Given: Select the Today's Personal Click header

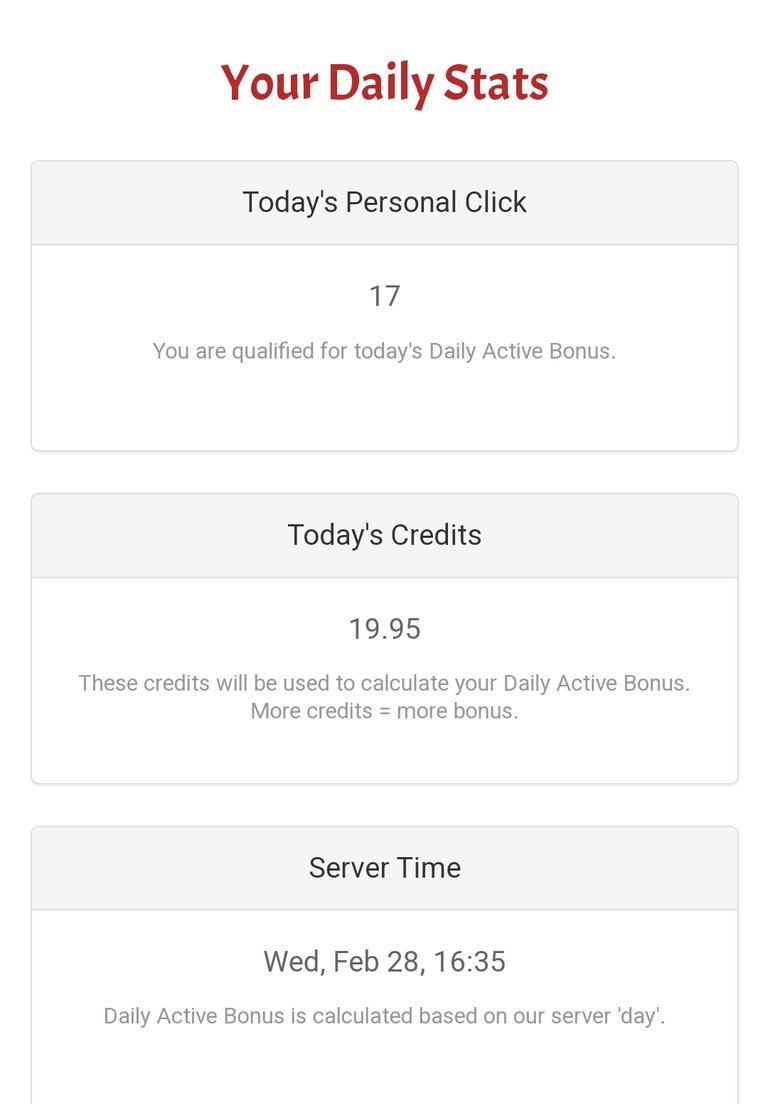Looking at the screenshot, I should coord(384,203).
